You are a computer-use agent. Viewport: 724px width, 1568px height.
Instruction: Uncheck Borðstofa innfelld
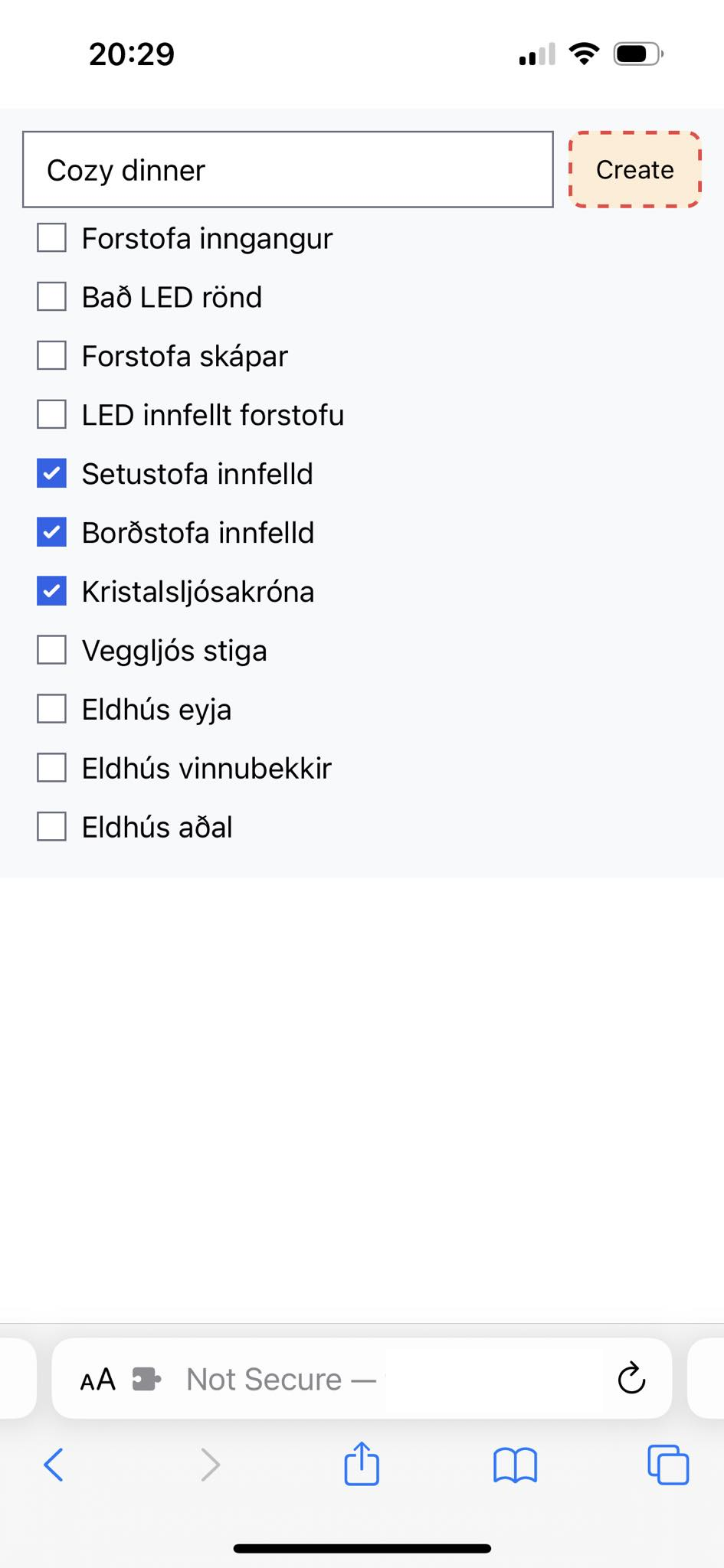click(51, 533)
